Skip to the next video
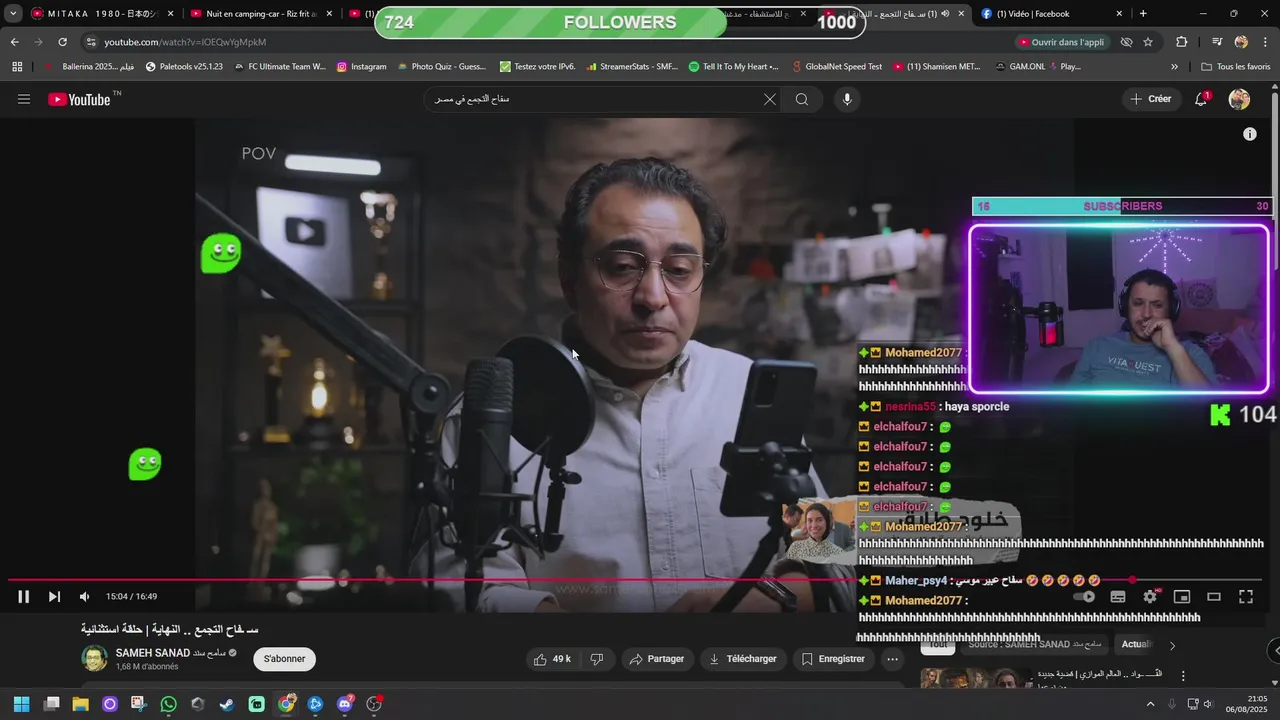The height and width of the screenshot is (720, 1280). click(x=54, y=597)
